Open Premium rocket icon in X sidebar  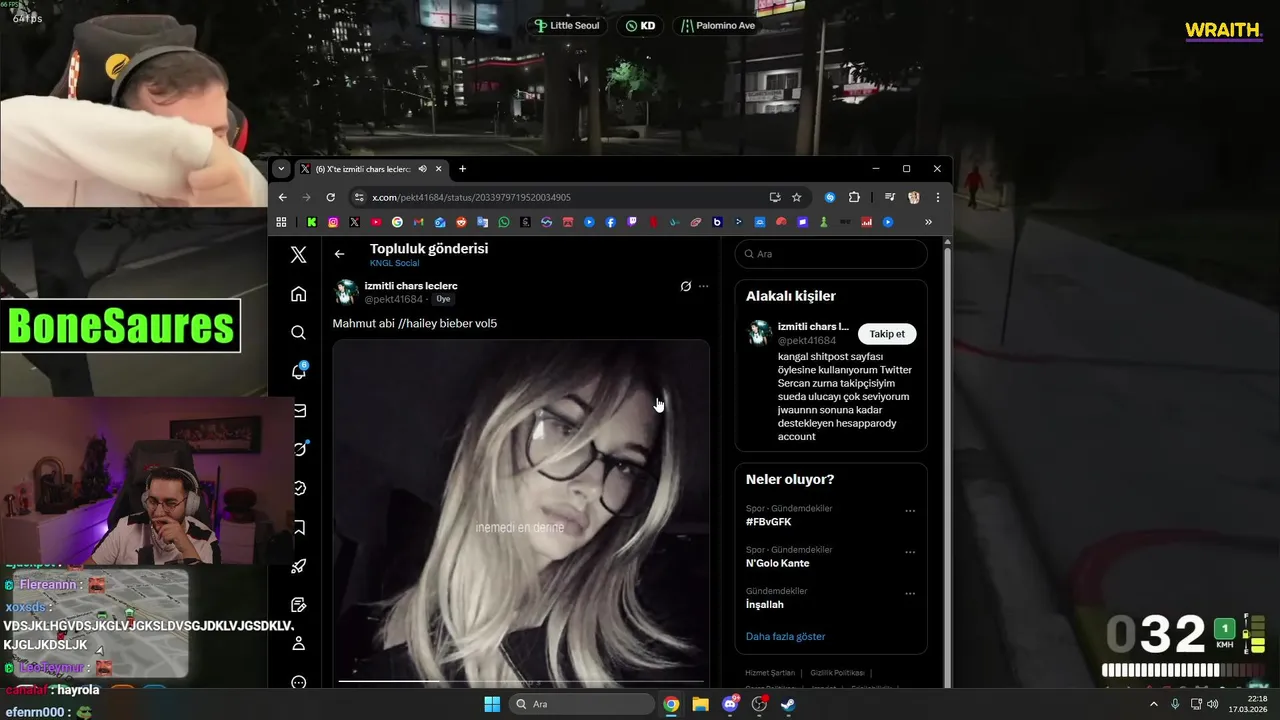298,566
